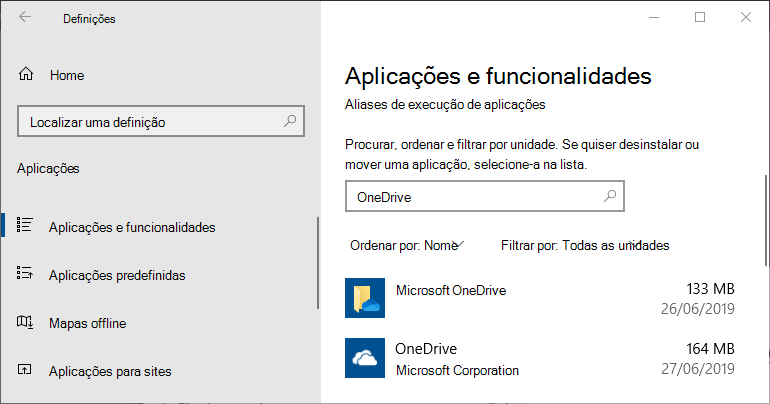Select the OneDrive entry by Microsoft Corporation
Viewport: 770px width, 404px height.
tap(540, 358)
